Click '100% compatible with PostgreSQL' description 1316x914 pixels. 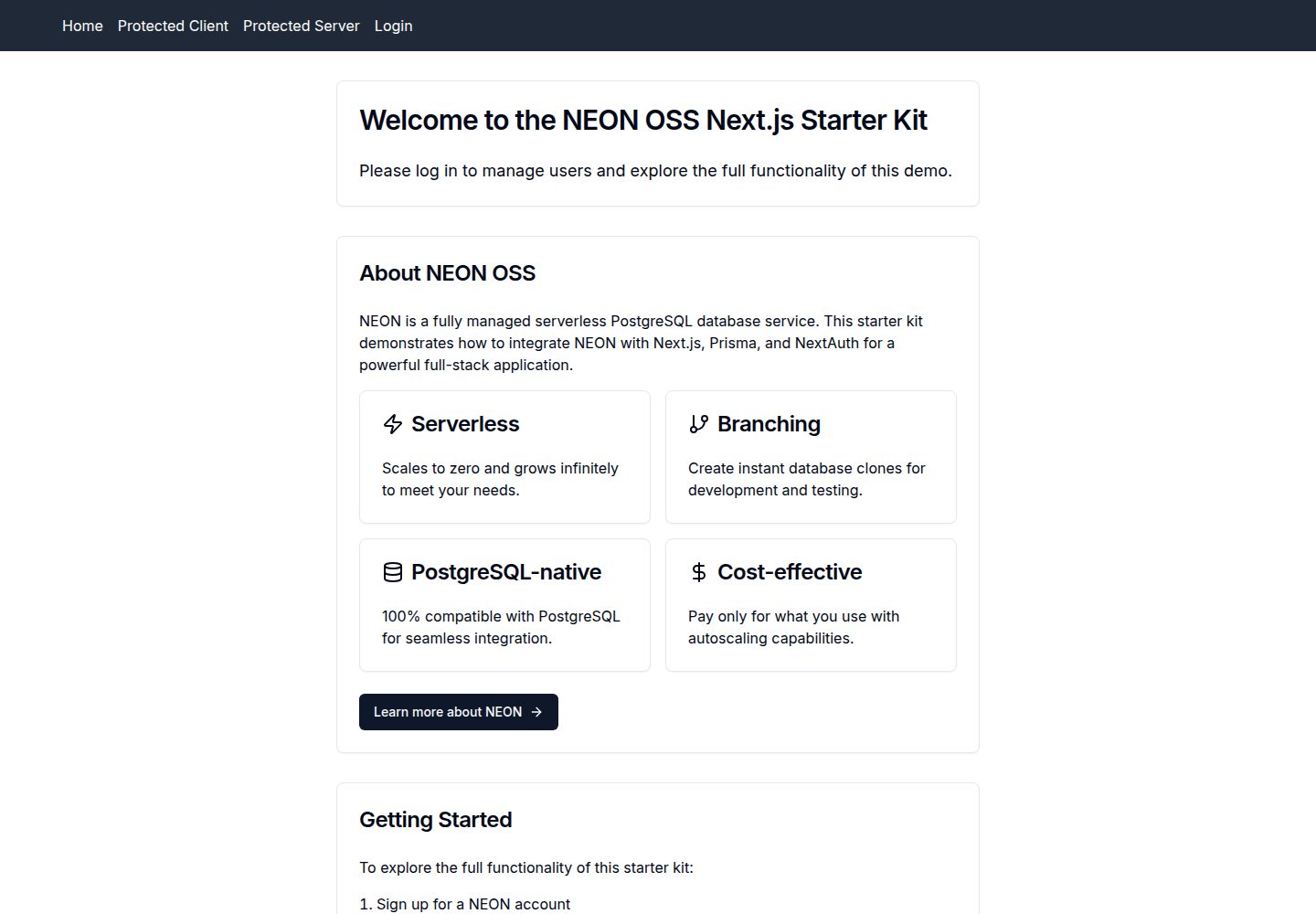(501, 627)
